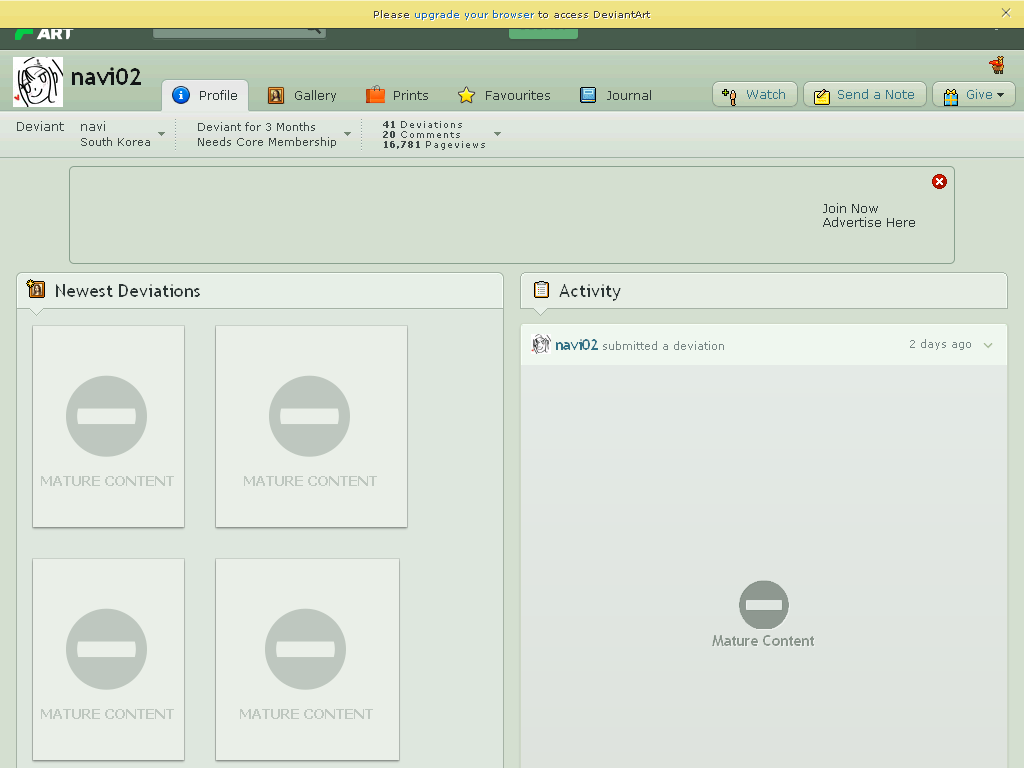Follow the upgrade your browser link

473,14
